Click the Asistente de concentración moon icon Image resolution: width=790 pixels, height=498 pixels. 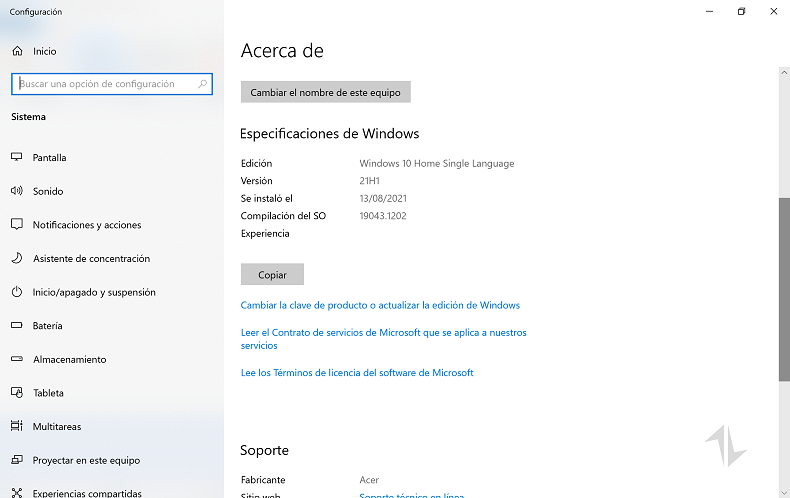(17, 258)
